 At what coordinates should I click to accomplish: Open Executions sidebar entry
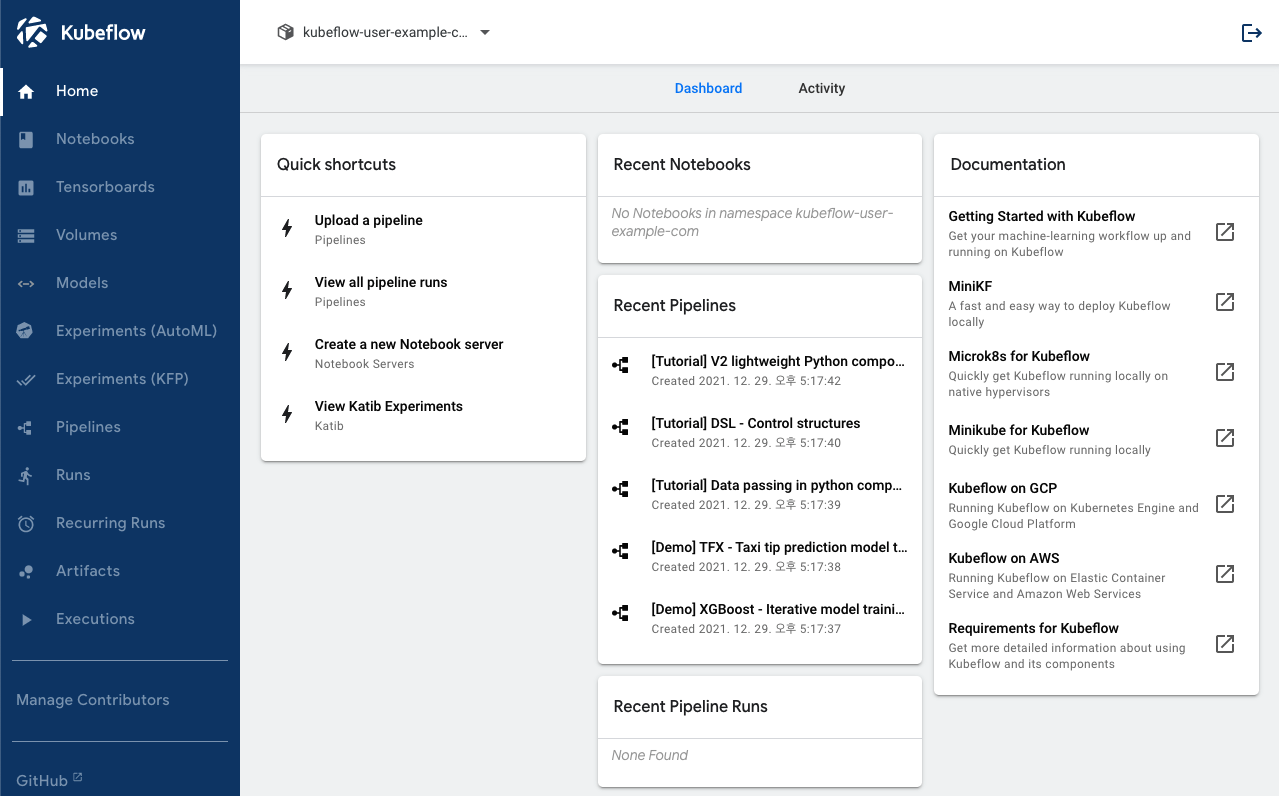click(120, 619)
